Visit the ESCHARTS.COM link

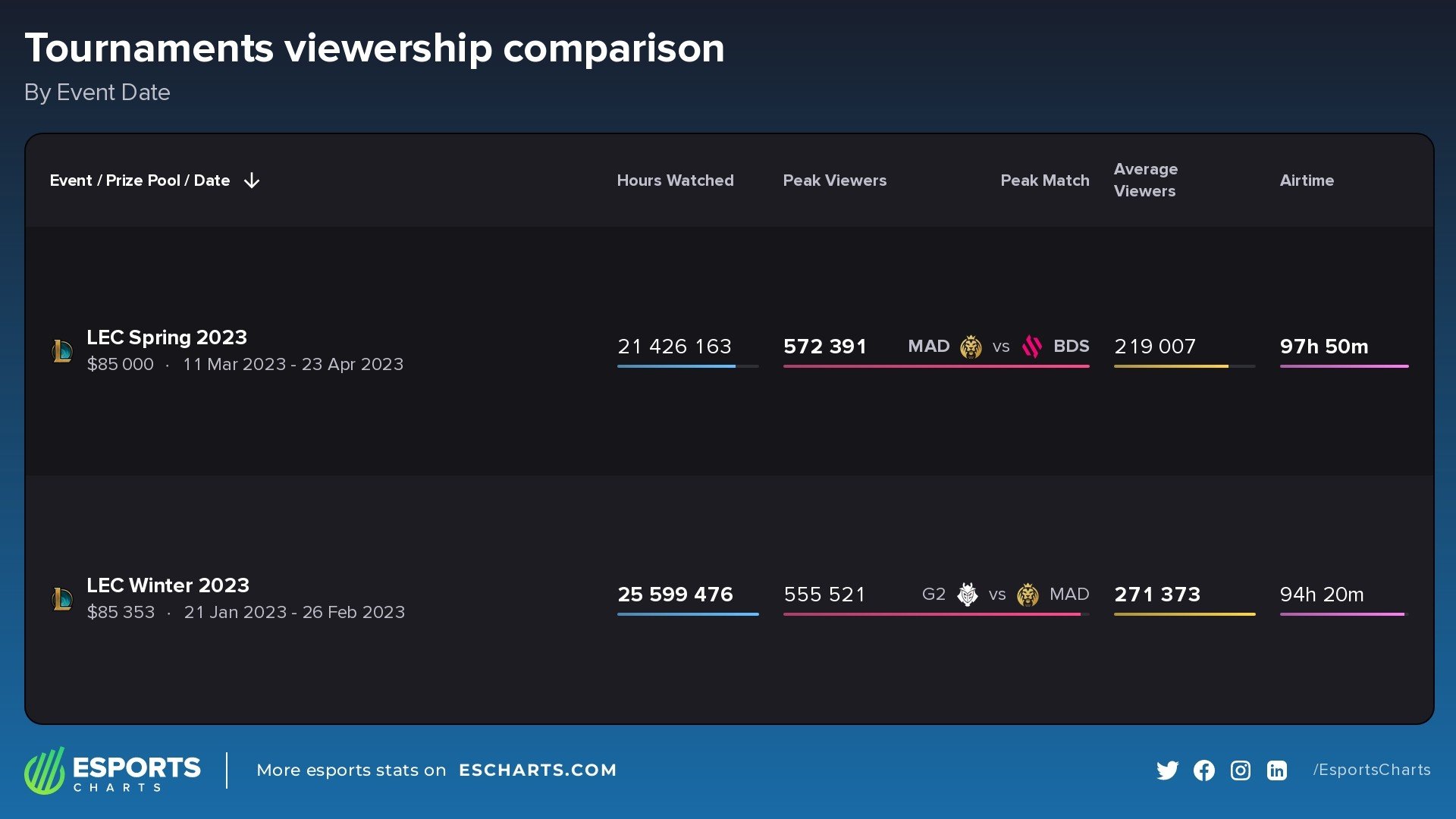point(537,770)
